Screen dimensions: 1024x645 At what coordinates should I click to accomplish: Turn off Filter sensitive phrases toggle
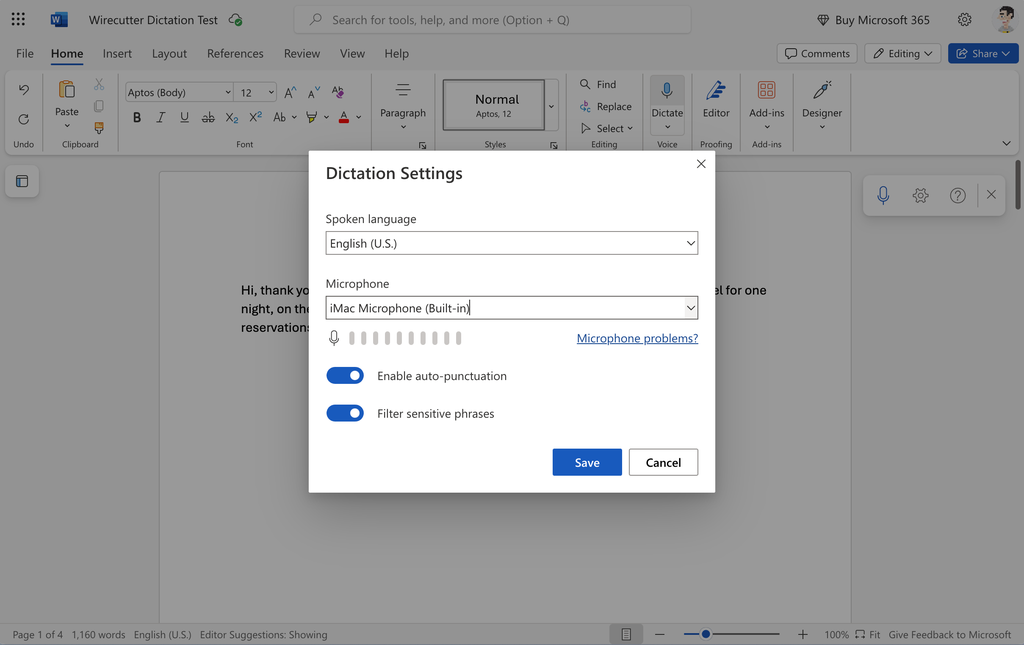click(345, 413)
